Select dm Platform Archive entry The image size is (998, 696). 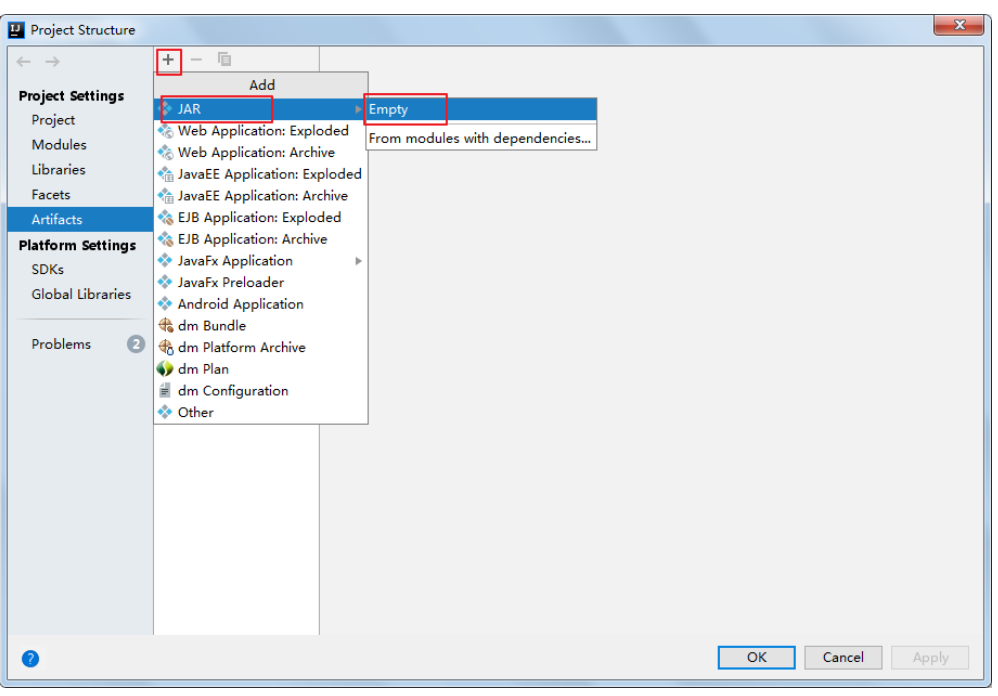pos(261,347)
